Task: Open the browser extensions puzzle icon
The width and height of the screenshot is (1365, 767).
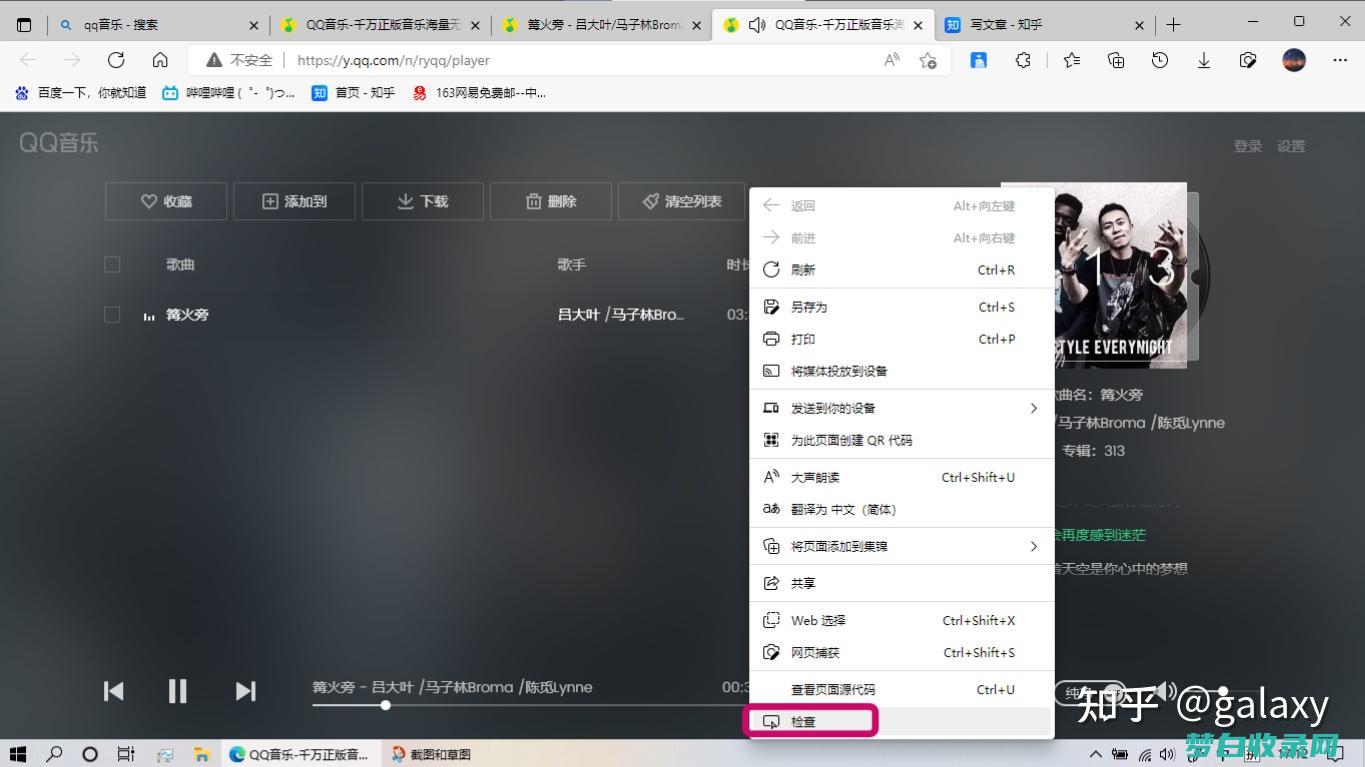Action: (x=1023, y=60)
